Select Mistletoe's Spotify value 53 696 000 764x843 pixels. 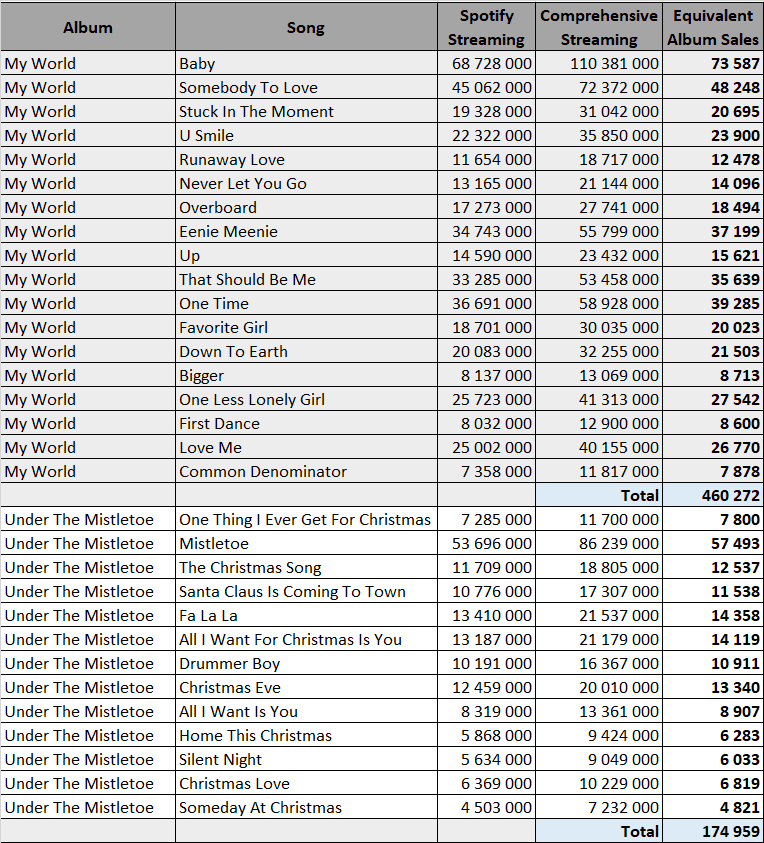tap(486, 544)
